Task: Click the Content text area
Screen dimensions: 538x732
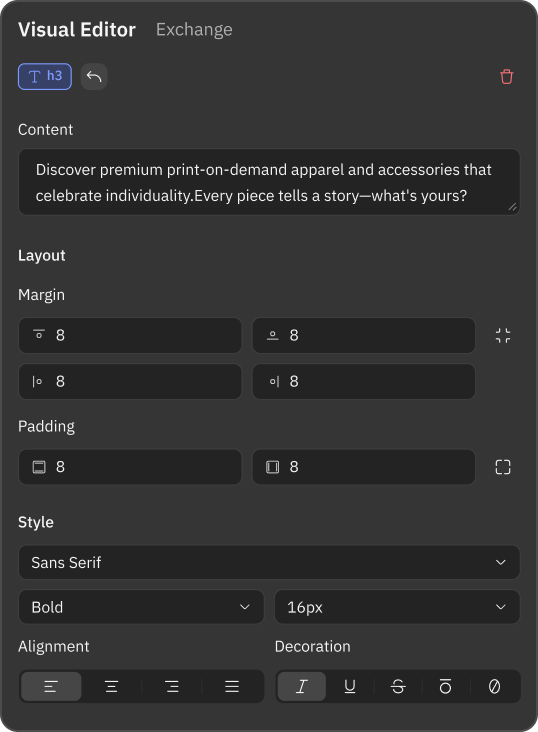Action: (269, 182)
